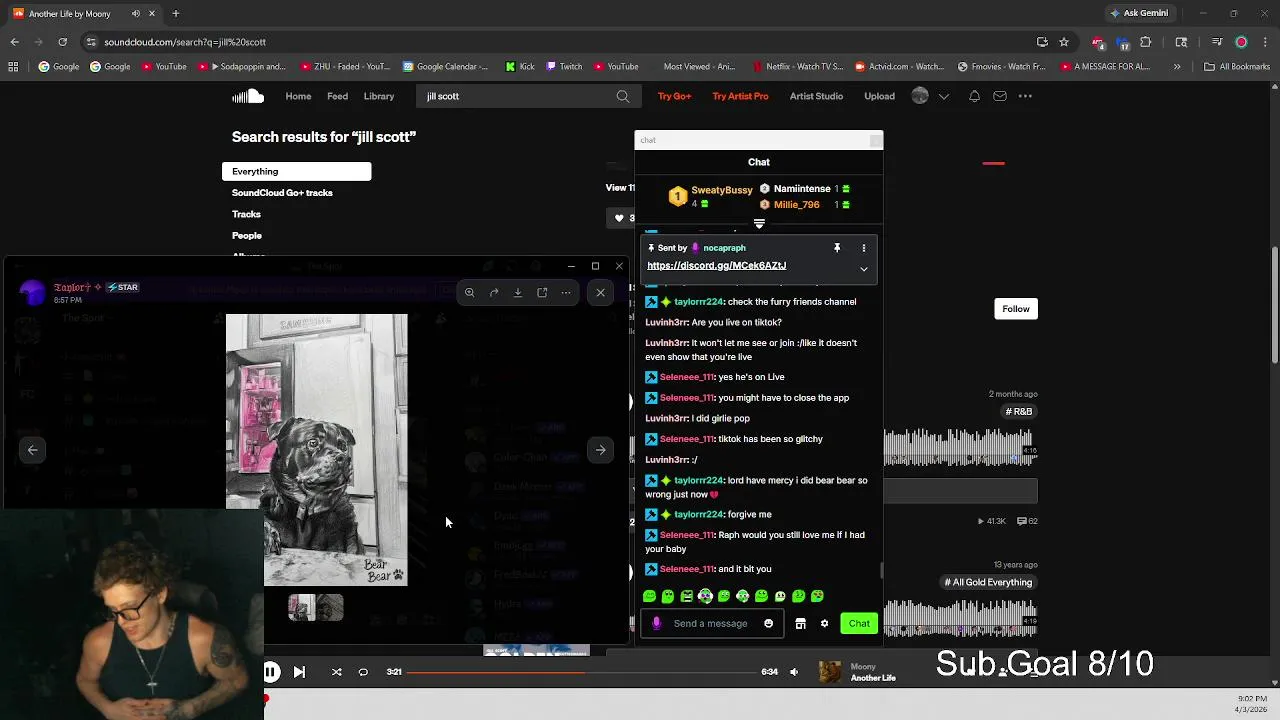Screen dimensions: 1280x720
Task: Open pinned message options menu
Action: coord(864,248)
